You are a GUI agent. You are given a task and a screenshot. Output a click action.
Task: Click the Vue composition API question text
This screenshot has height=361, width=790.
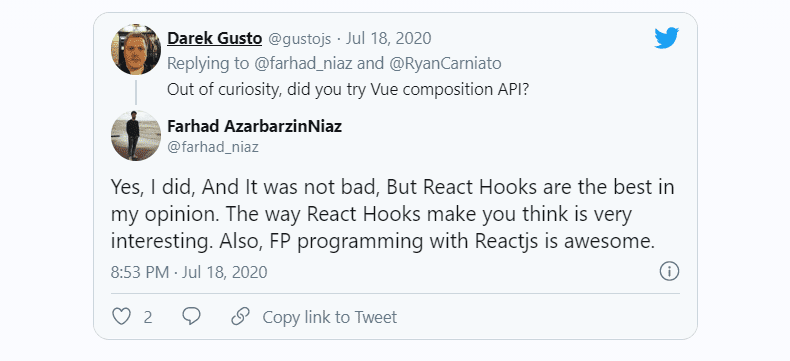point(348,90)
